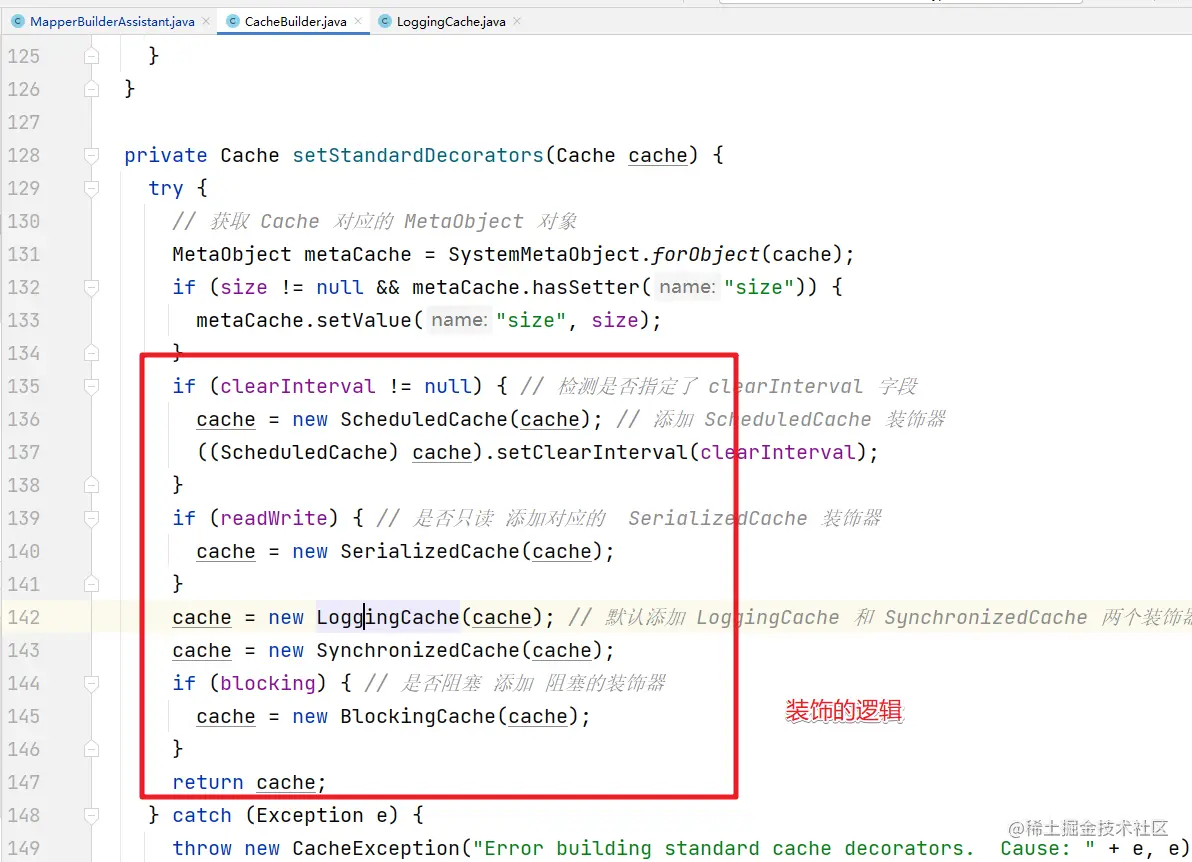Screen dimensions: 1192x862
Task: Close the CacheBuilder.java tab
Action: click(x=358, y=21)
